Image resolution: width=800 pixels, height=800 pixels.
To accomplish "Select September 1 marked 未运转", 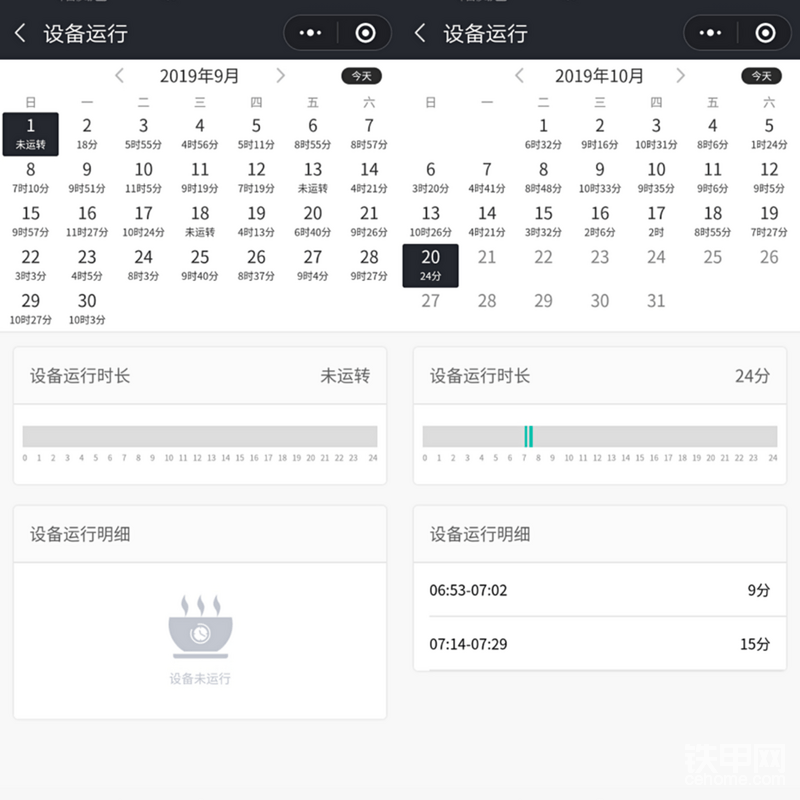I will pos(31,134).
